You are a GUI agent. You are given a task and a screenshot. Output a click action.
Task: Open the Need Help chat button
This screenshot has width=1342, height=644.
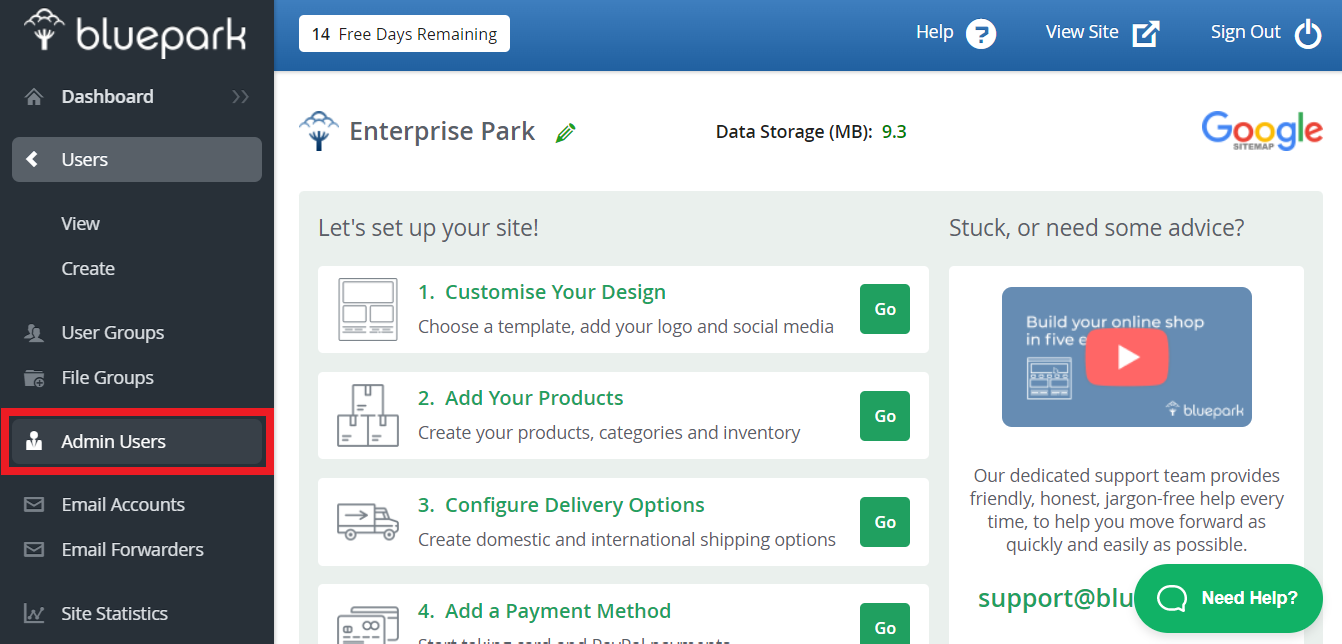click(x=1228, y=598)
